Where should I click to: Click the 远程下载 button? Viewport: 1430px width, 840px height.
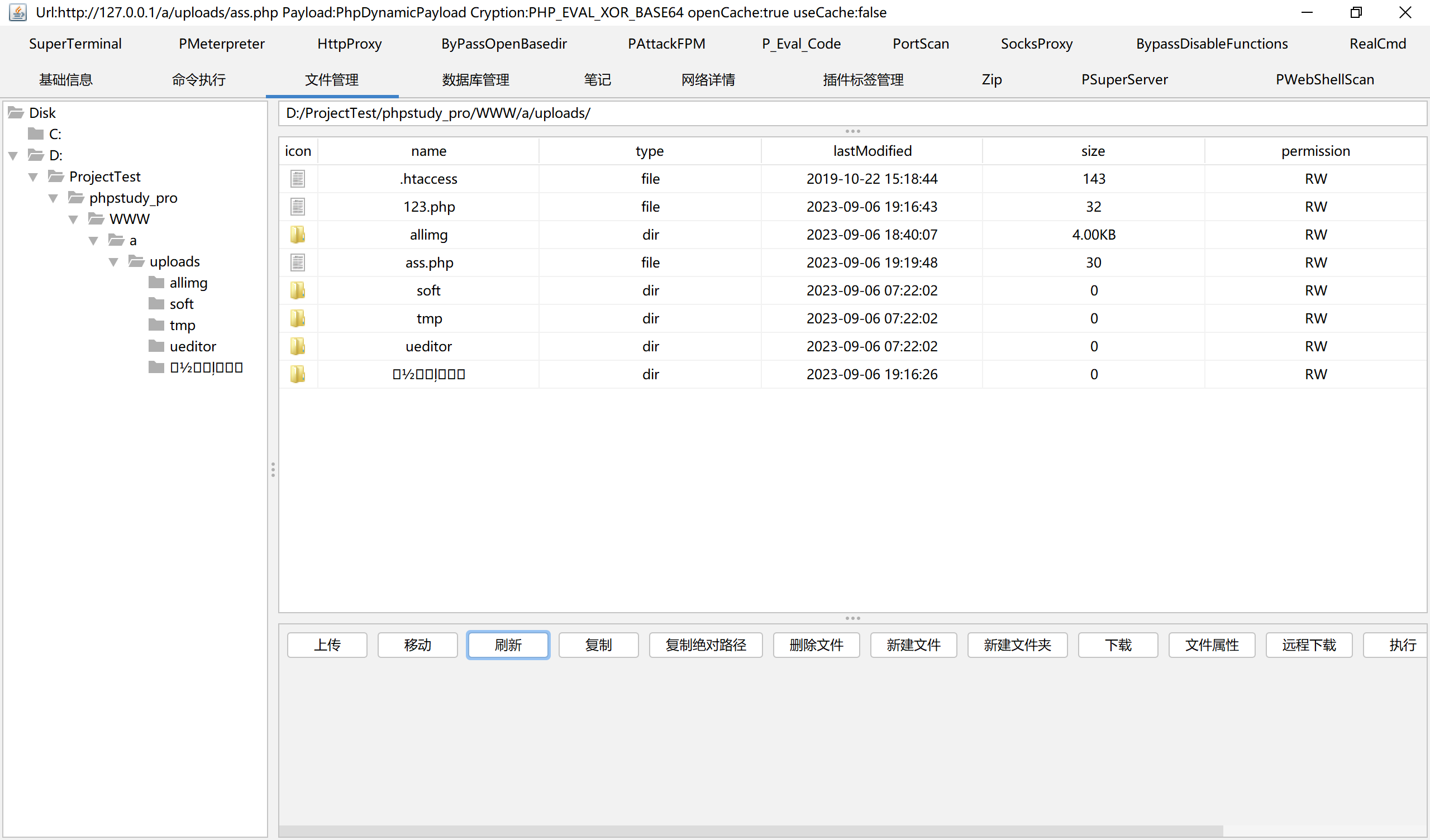[x=1309, y=645]
